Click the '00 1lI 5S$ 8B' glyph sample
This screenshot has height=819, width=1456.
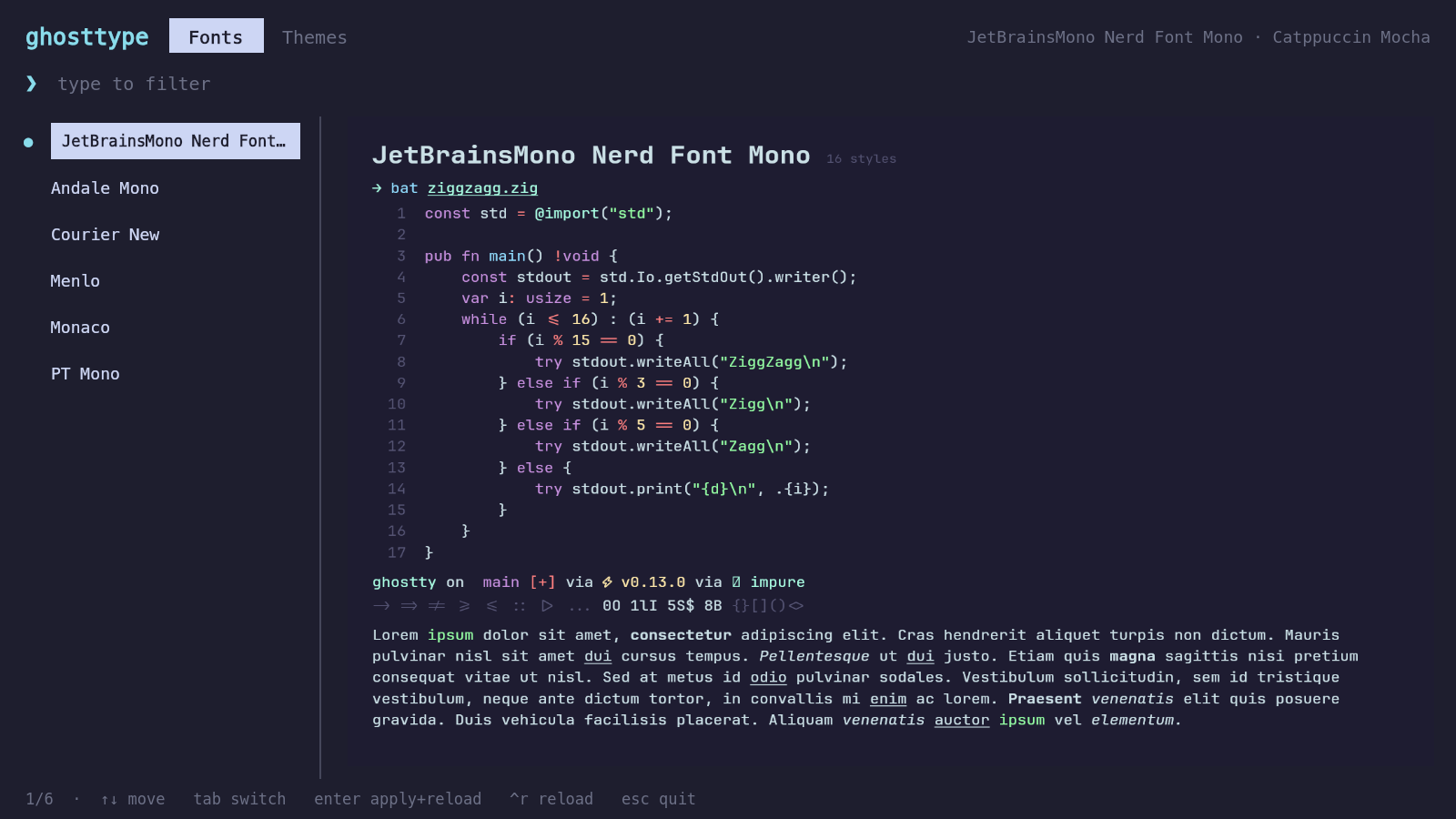coord(662,606)
